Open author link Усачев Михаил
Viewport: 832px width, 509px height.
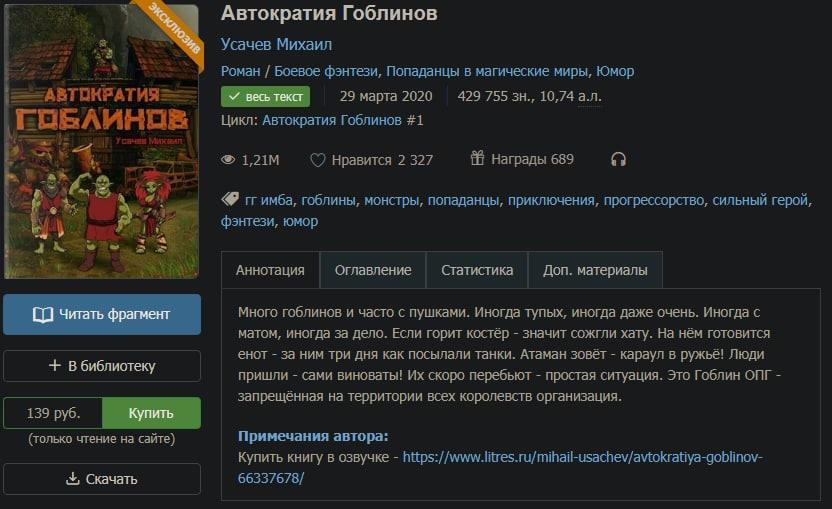coord(276,44)
